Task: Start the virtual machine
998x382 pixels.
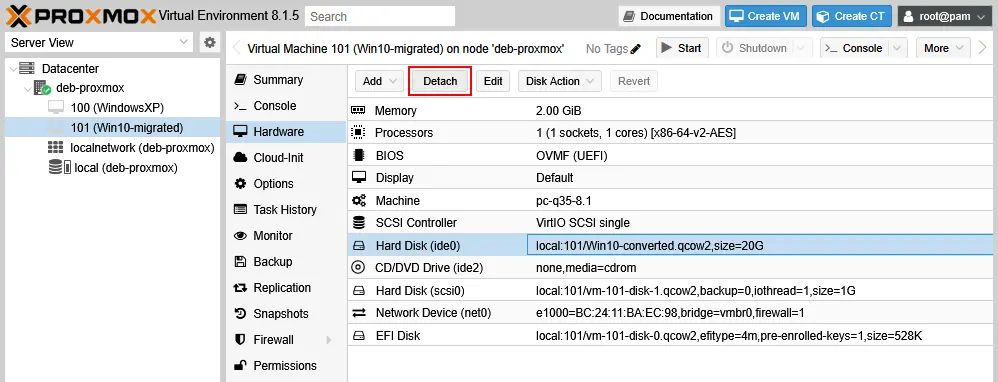Action: point(682,48)
